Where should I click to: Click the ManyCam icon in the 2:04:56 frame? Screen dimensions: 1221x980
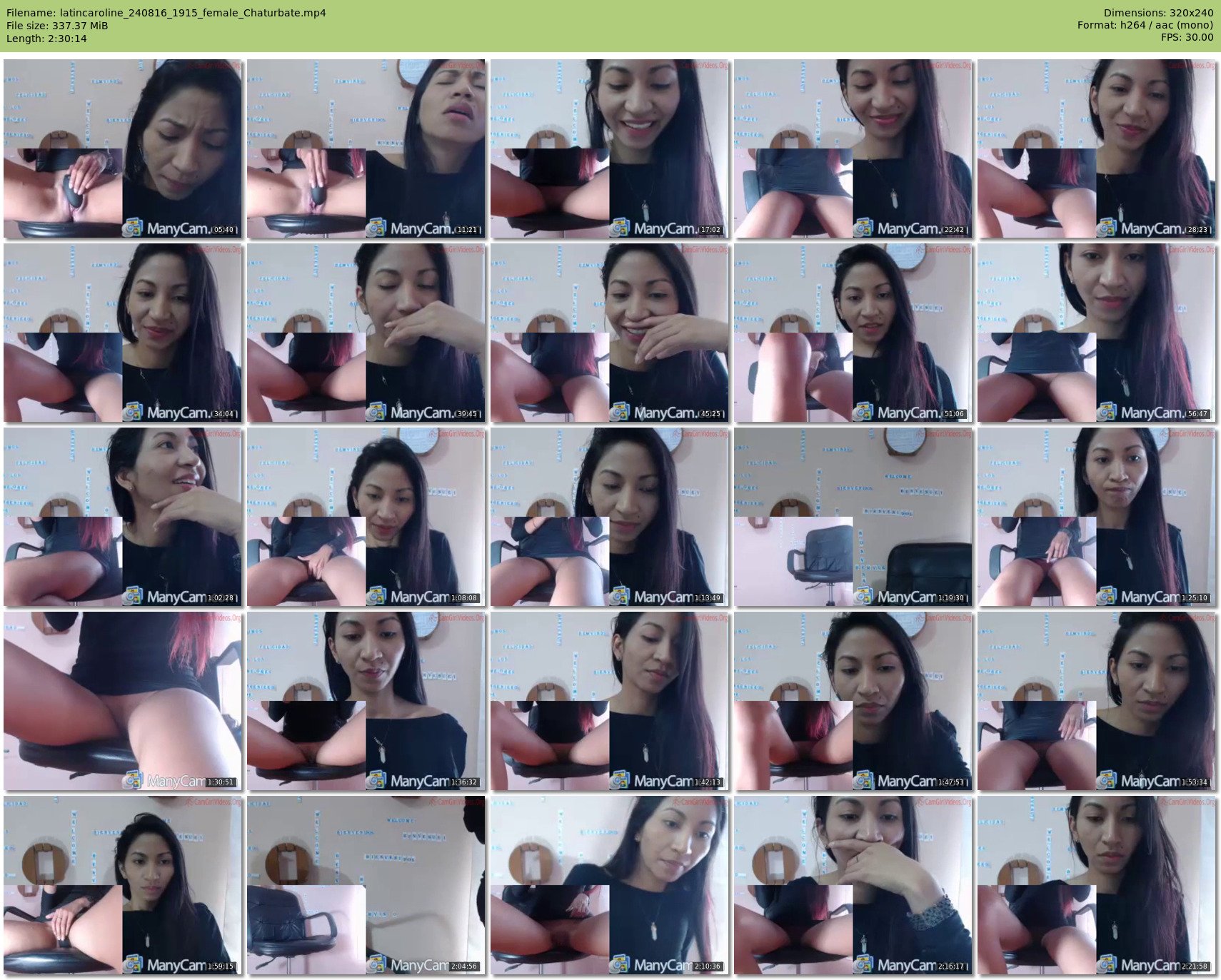[x=376, y=964]
